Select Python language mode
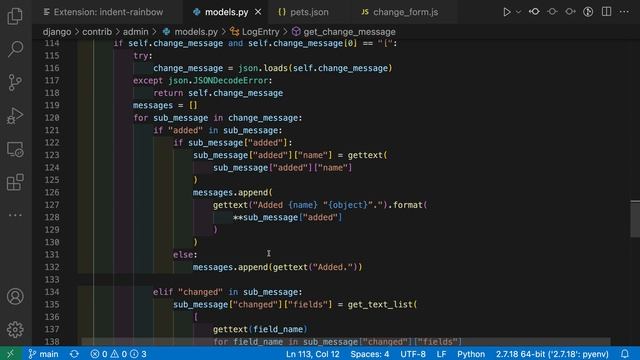 tap(471, 354)
